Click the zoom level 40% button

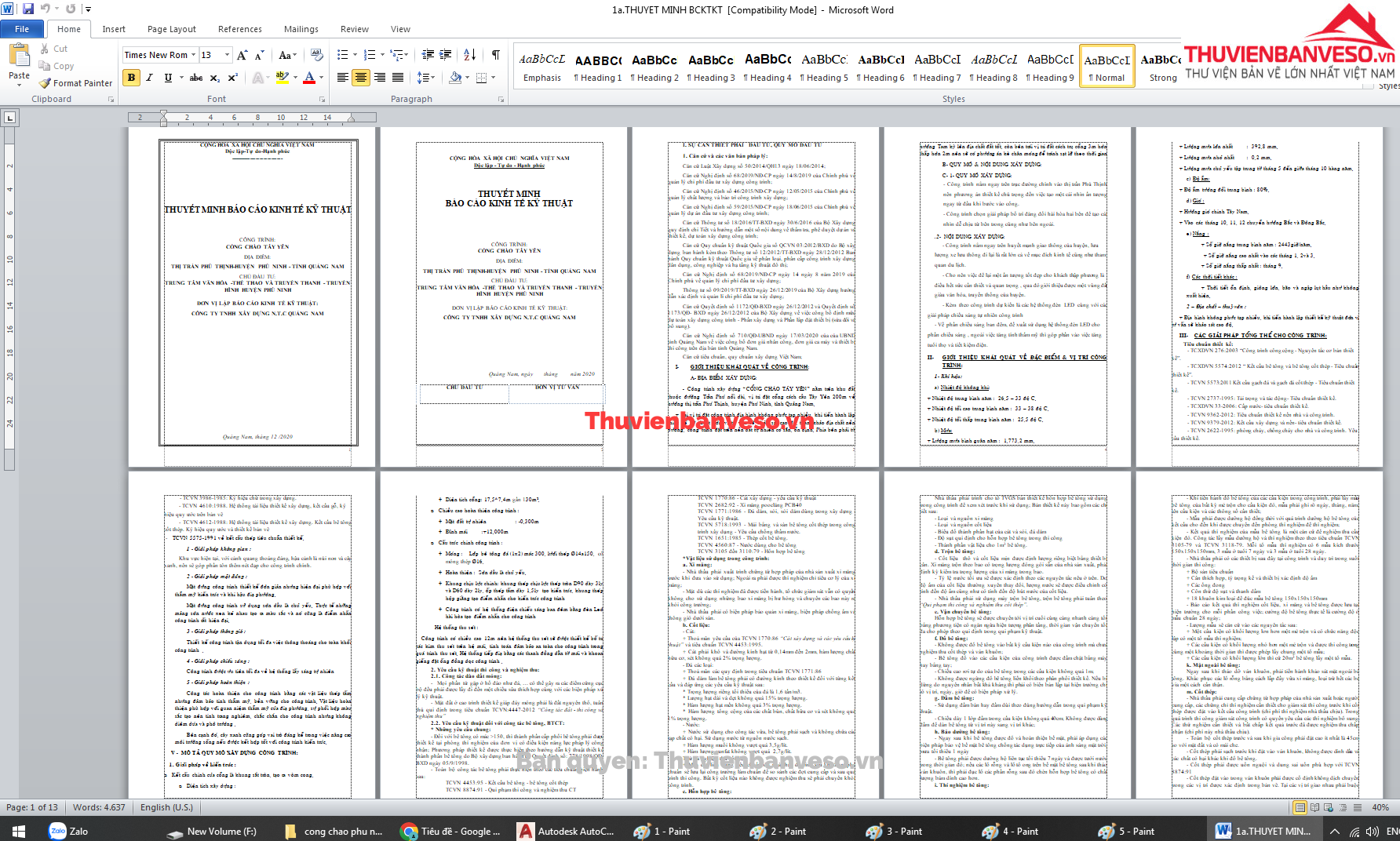pyautogui.click(x=1380, y=807)
